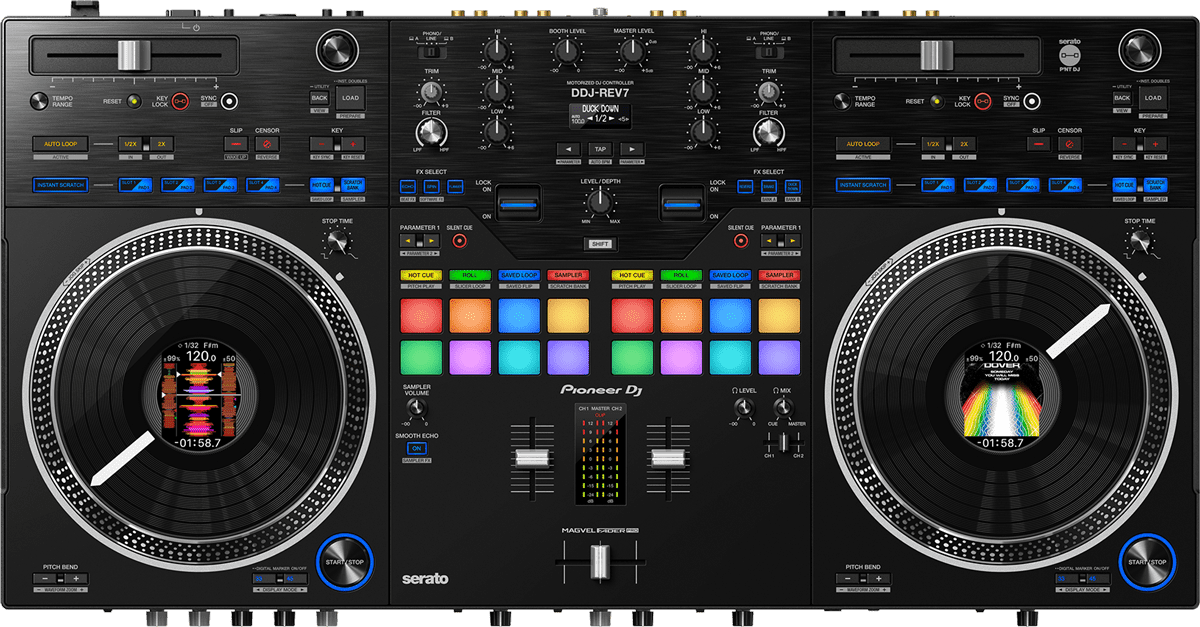Activate the CENSOR button on left deck
This screenshot has height=627, width=1200.
pos(267,143)
